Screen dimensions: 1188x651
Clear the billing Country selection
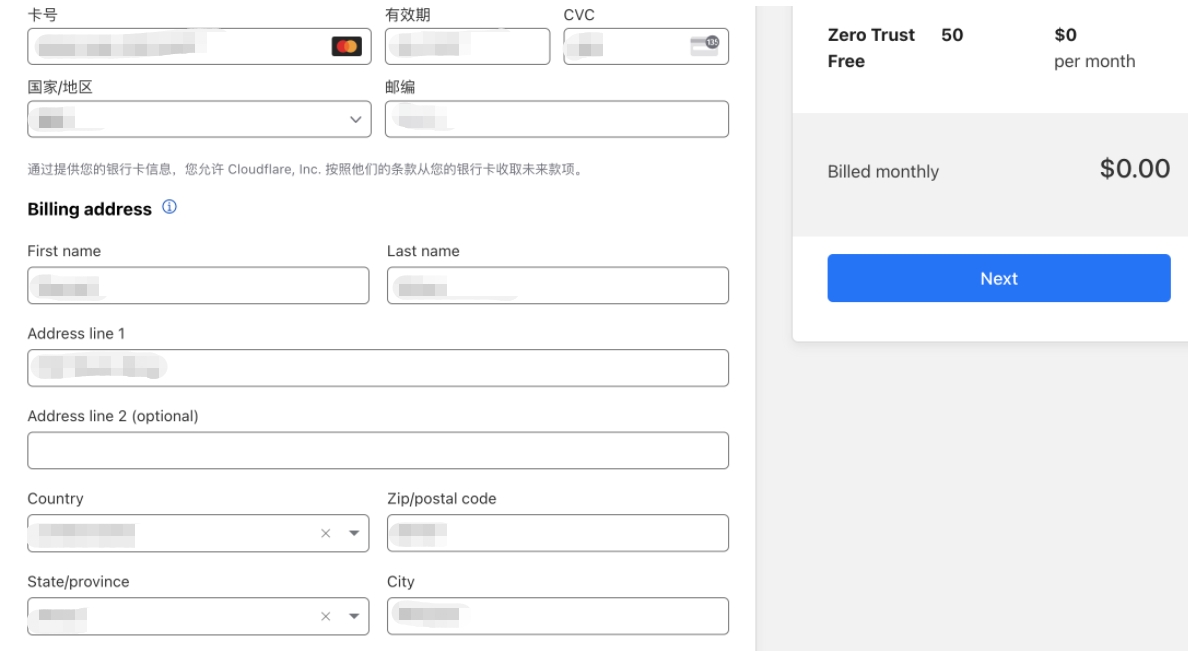tap(325, 533)
